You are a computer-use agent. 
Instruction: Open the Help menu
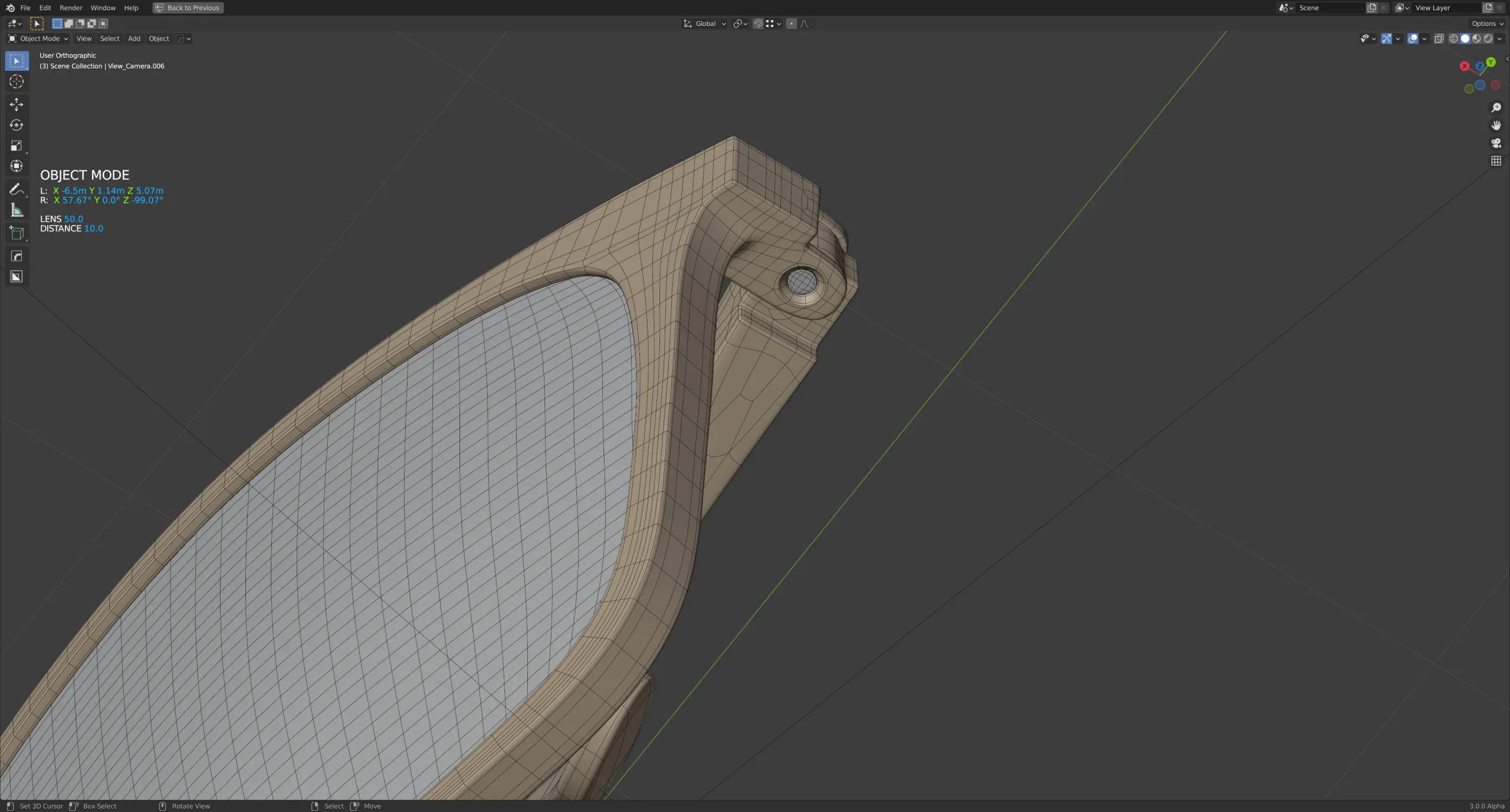pos(131,8)
